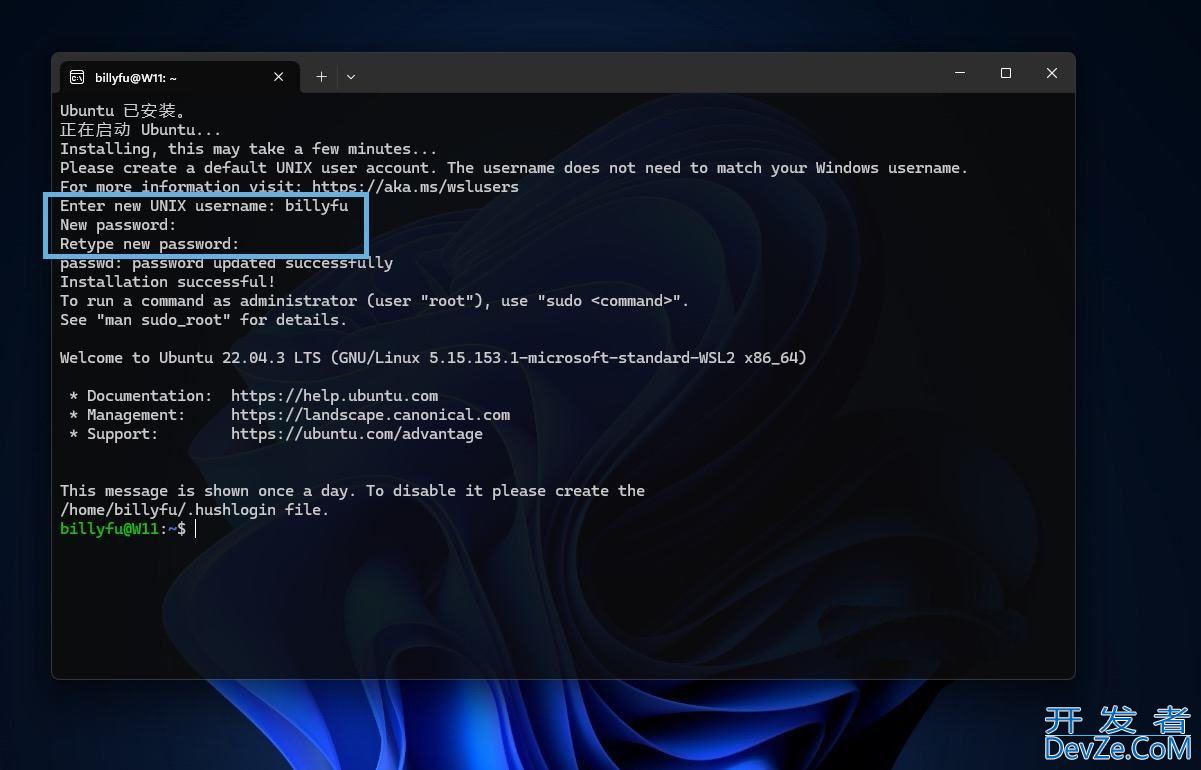This screenshot has width=1201, height=770.
Task: Click the '* Management:' label
Action: [127, 415]
